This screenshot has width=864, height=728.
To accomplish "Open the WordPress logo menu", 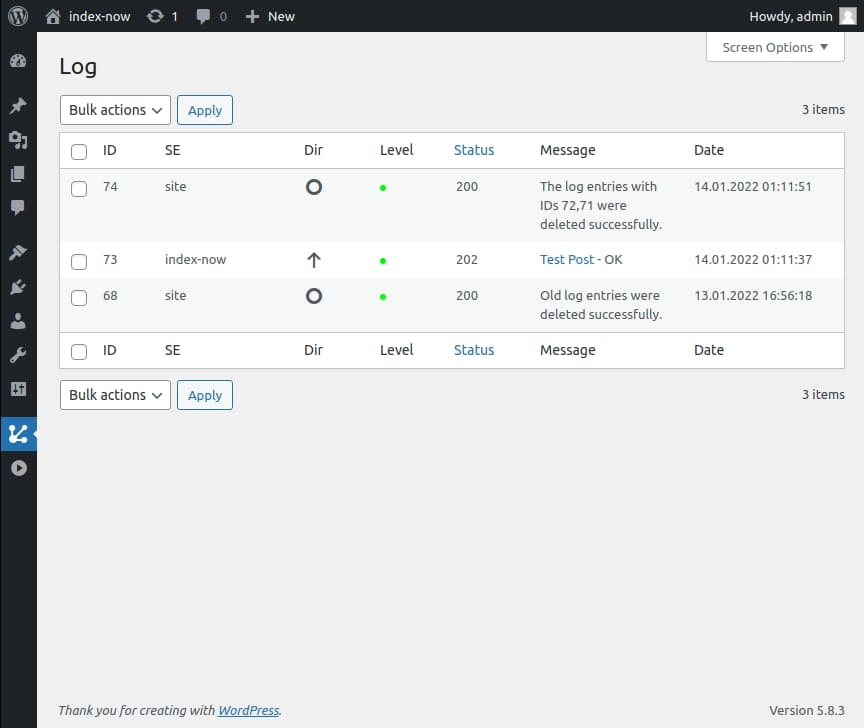I will [18, 16].
